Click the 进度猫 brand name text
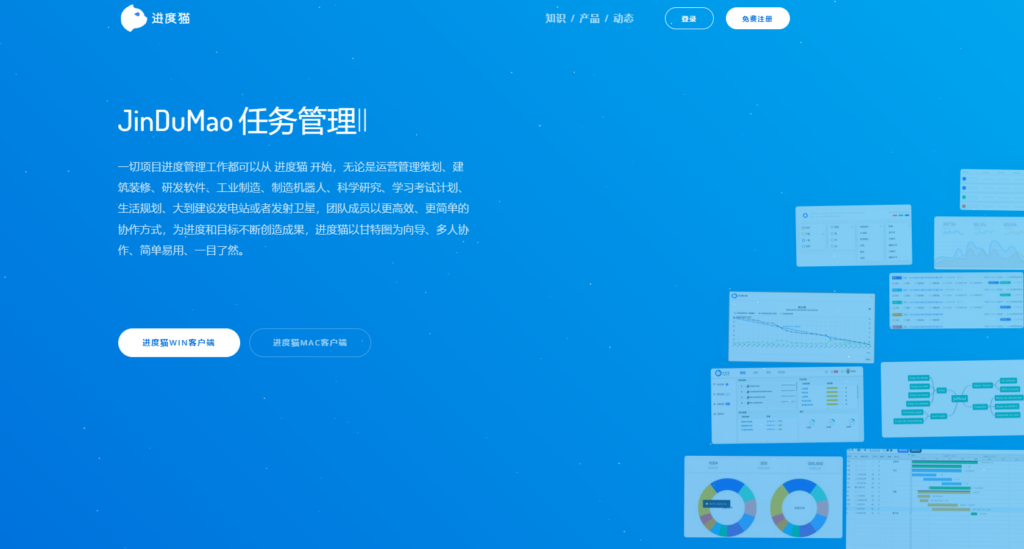 point(171,18)
